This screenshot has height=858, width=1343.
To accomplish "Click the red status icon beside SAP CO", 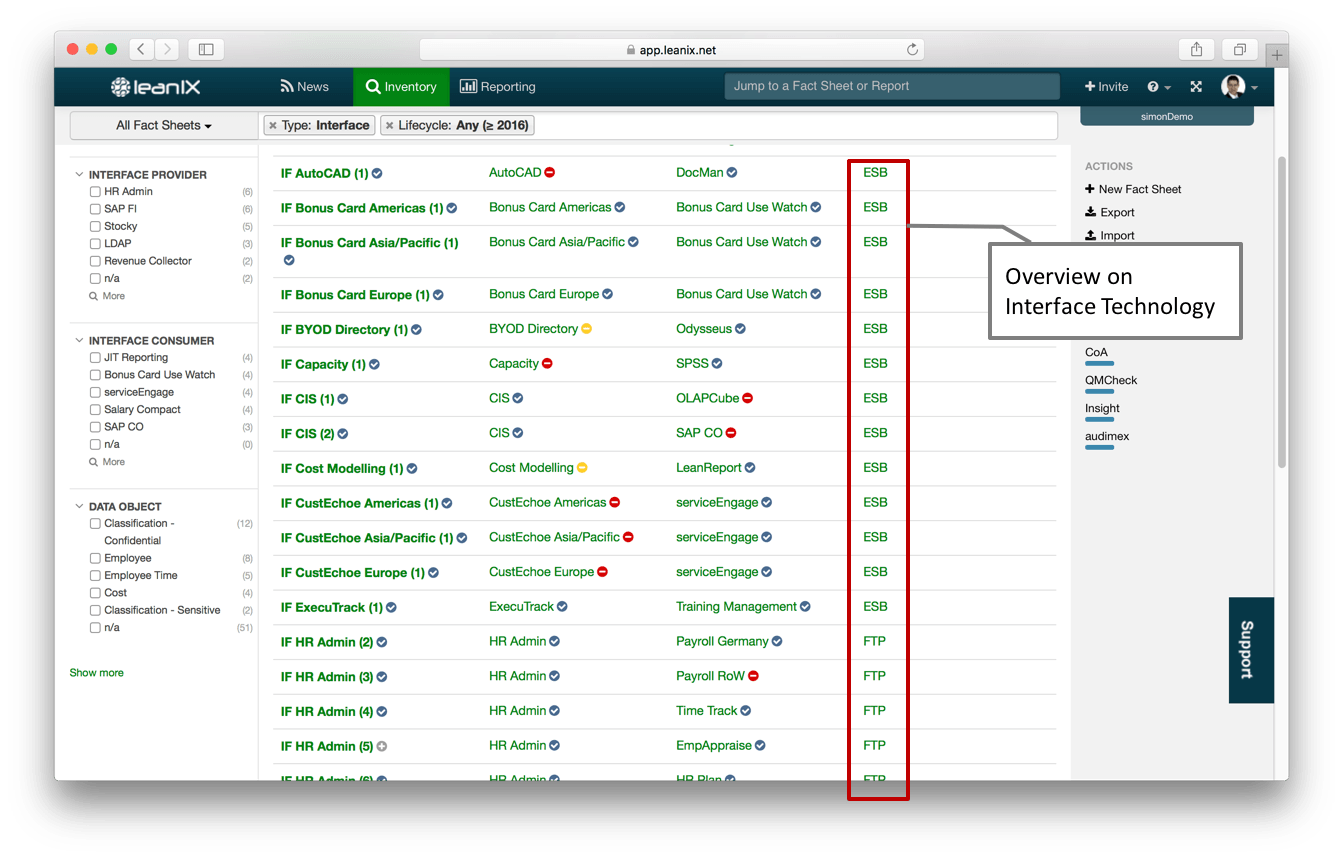I will pos(731,433).
